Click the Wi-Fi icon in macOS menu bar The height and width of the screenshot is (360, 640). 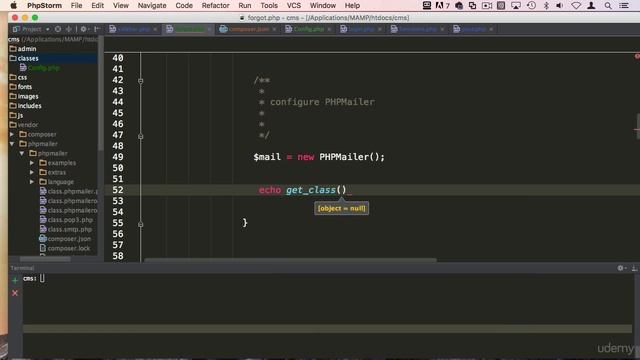576,6
